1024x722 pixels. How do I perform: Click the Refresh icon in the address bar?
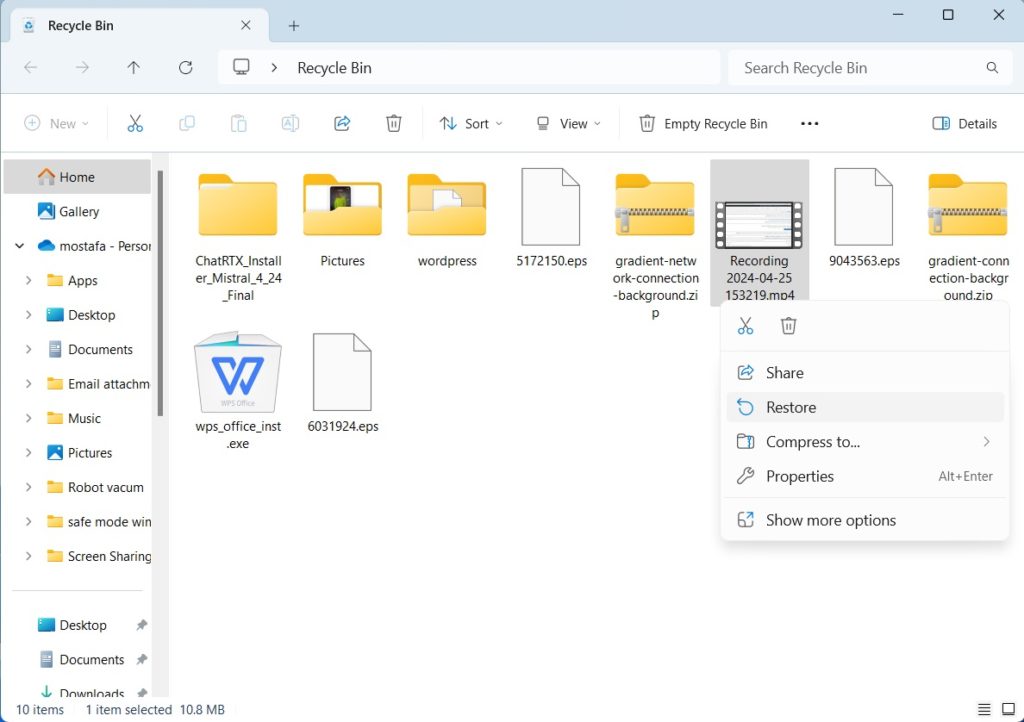pos(186,67)
